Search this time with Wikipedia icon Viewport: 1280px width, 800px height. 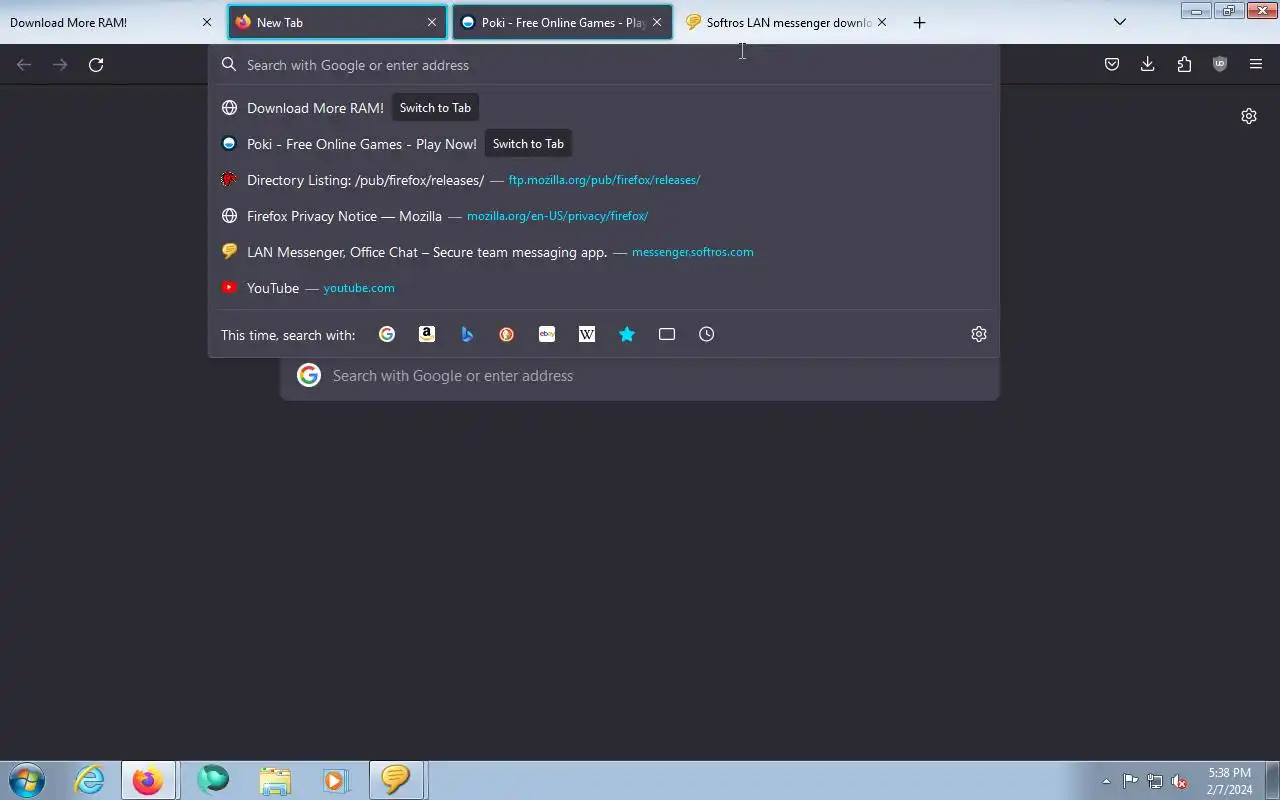click(x=587, y=334)
